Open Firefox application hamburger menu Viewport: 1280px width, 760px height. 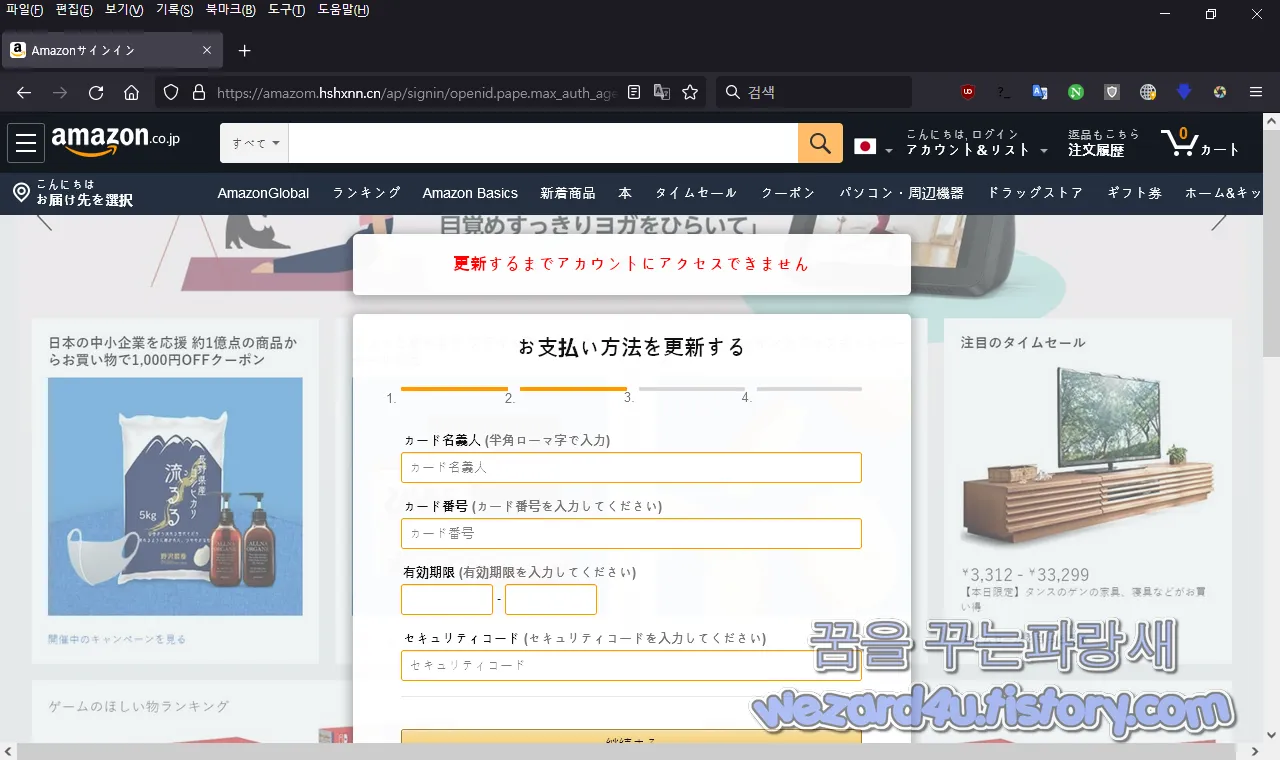(1256, 92)
